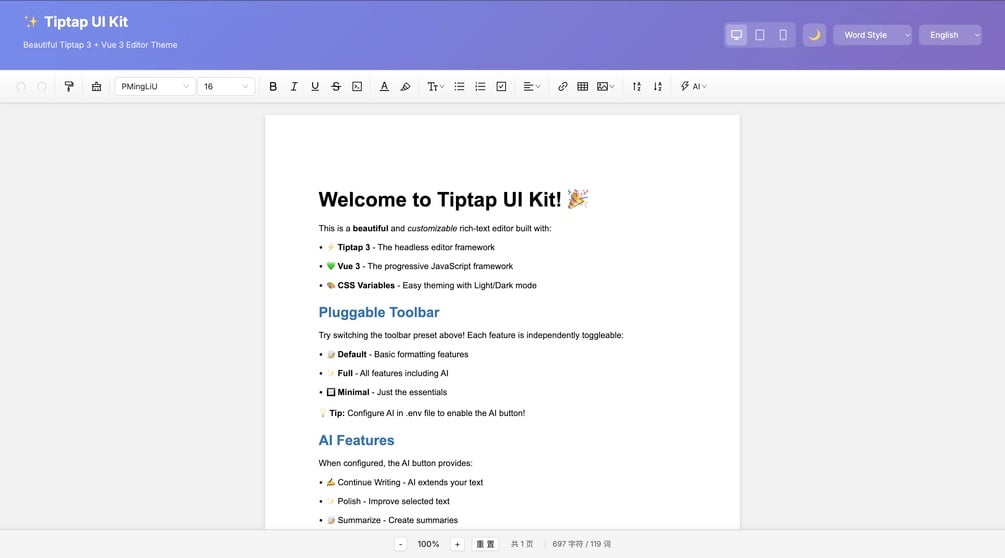Toggle task list checkbox tool
Image resolution: width=1005 pixels, height=558 pixels.
(501, 86)
